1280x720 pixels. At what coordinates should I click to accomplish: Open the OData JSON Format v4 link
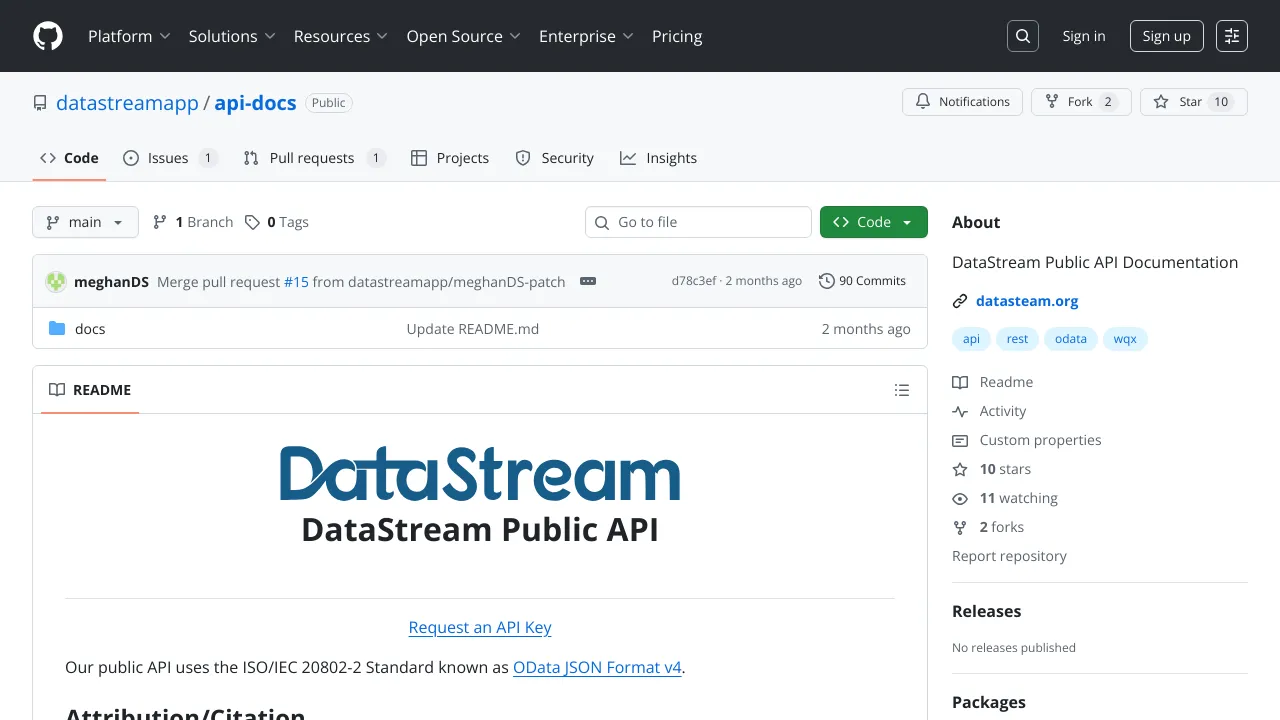point(597,667)
